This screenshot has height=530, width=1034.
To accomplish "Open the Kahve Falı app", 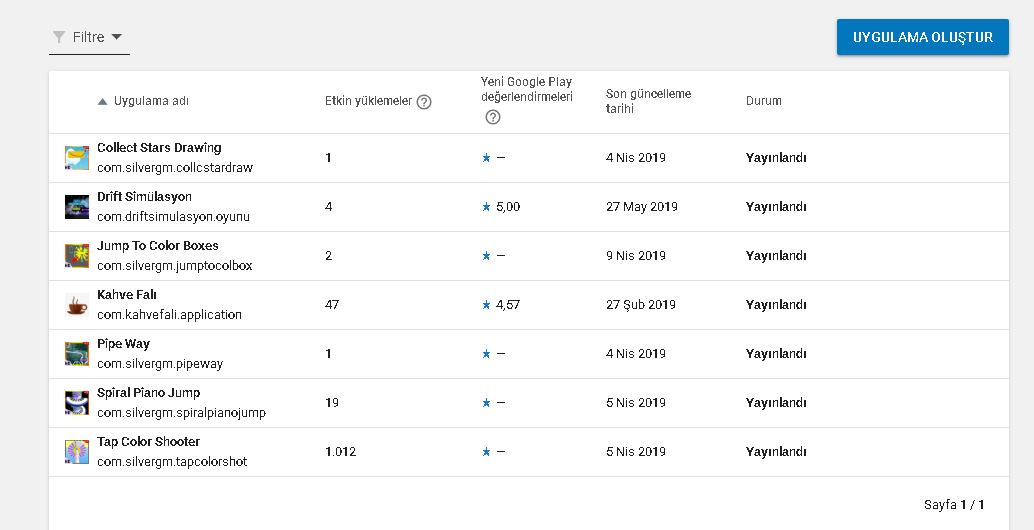I will [x=127, y=295].
